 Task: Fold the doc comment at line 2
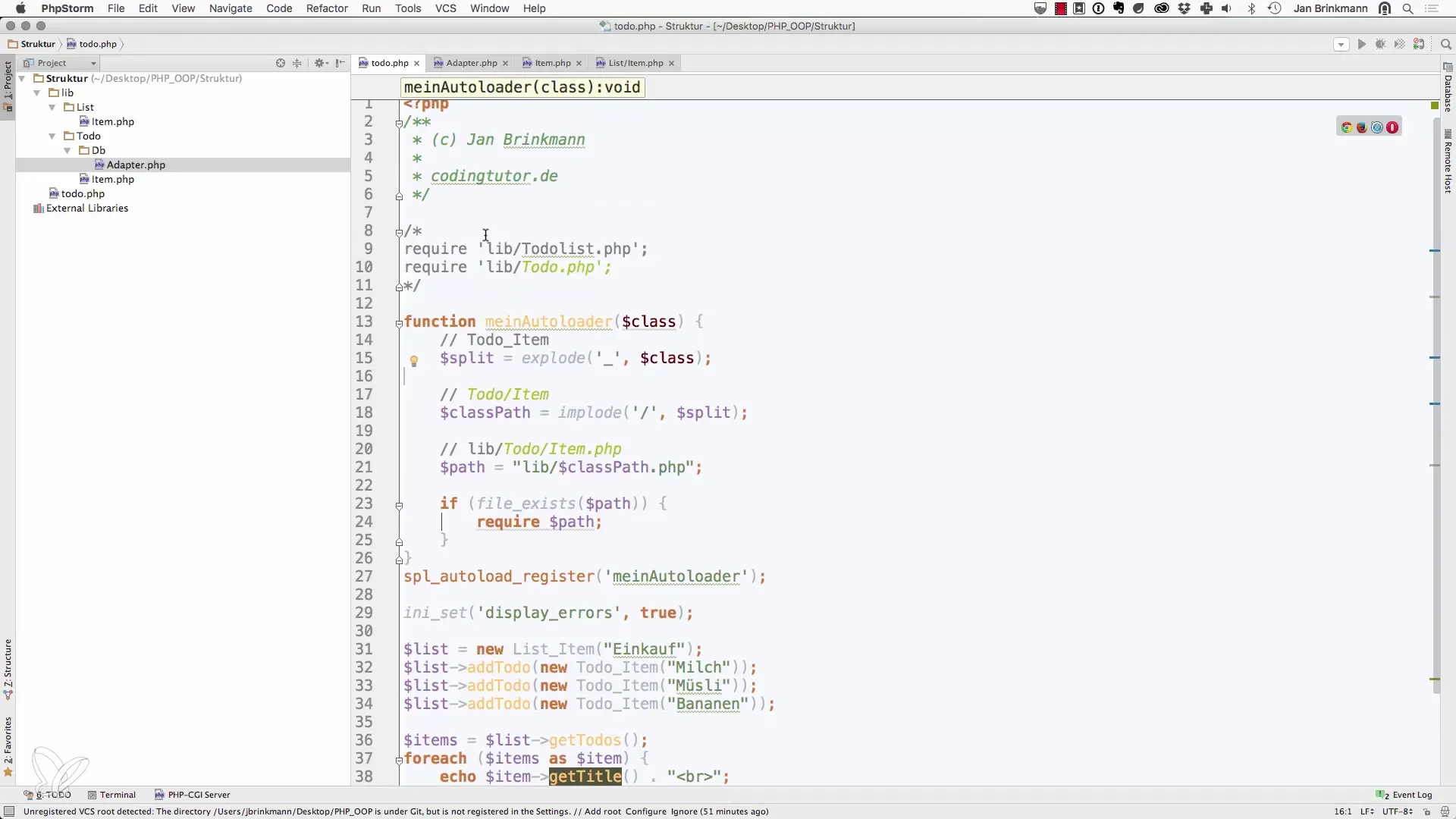click(x=399, y=123)
